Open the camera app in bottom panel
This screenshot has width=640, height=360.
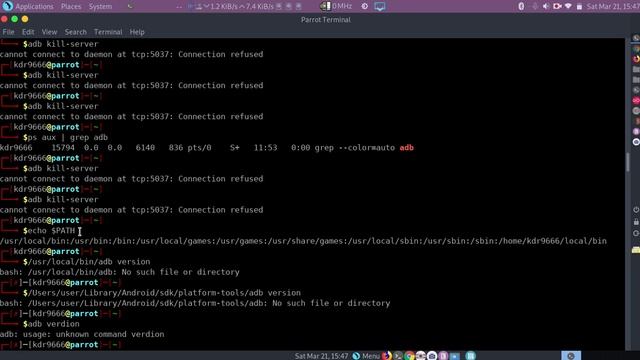pos(432,356)
